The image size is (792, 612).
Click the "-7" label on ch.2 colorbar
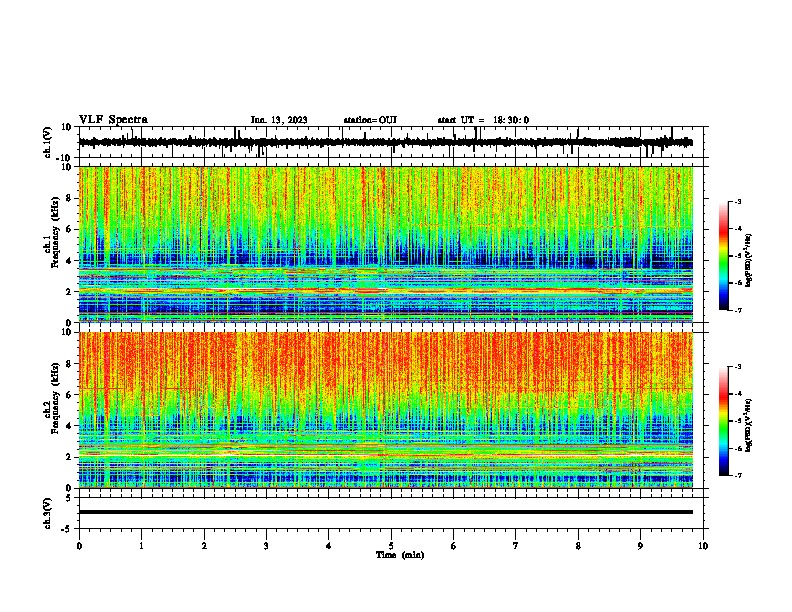738,475
